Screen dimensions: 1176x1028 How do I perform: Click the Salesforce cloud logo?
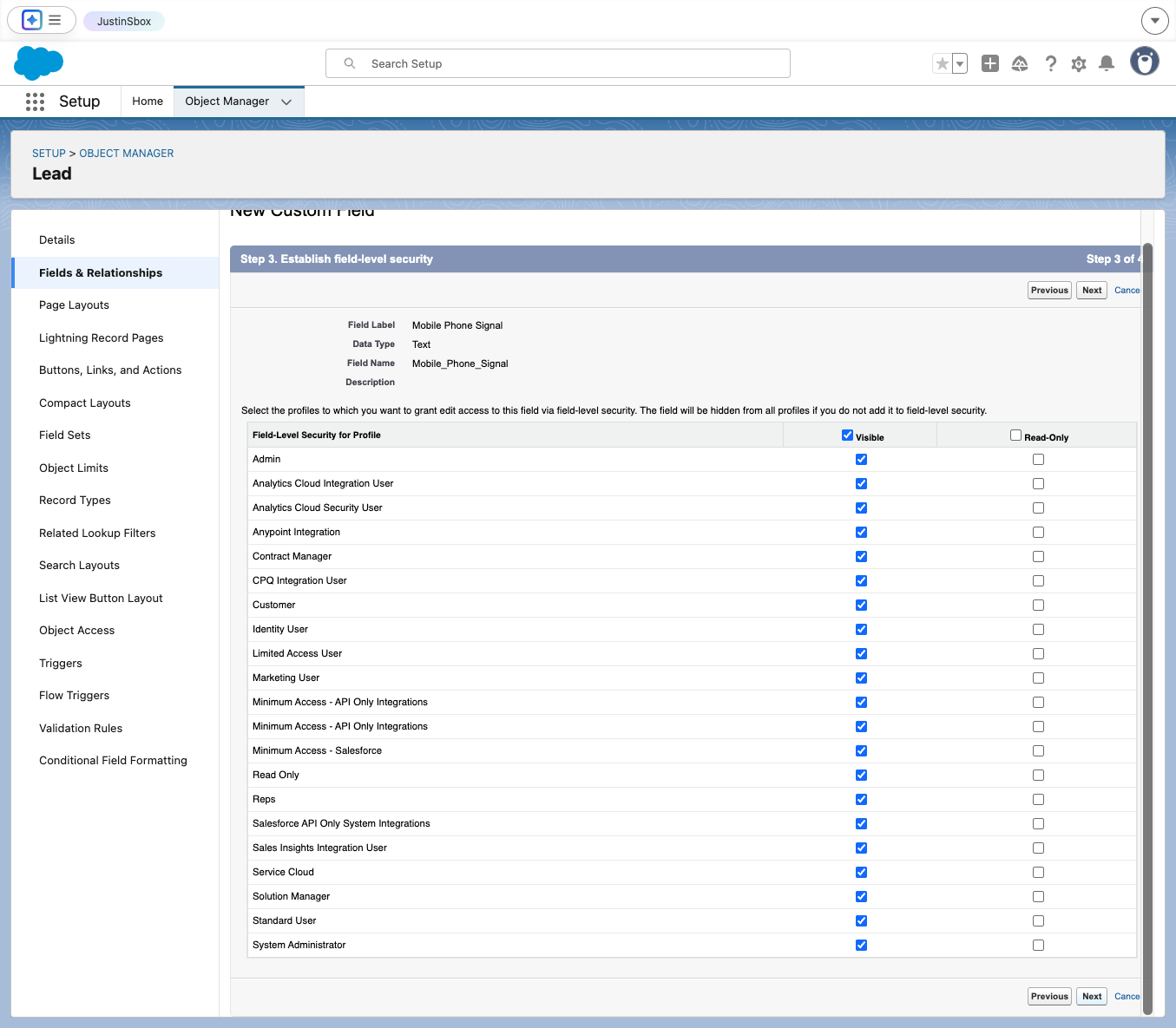[39, 63]
